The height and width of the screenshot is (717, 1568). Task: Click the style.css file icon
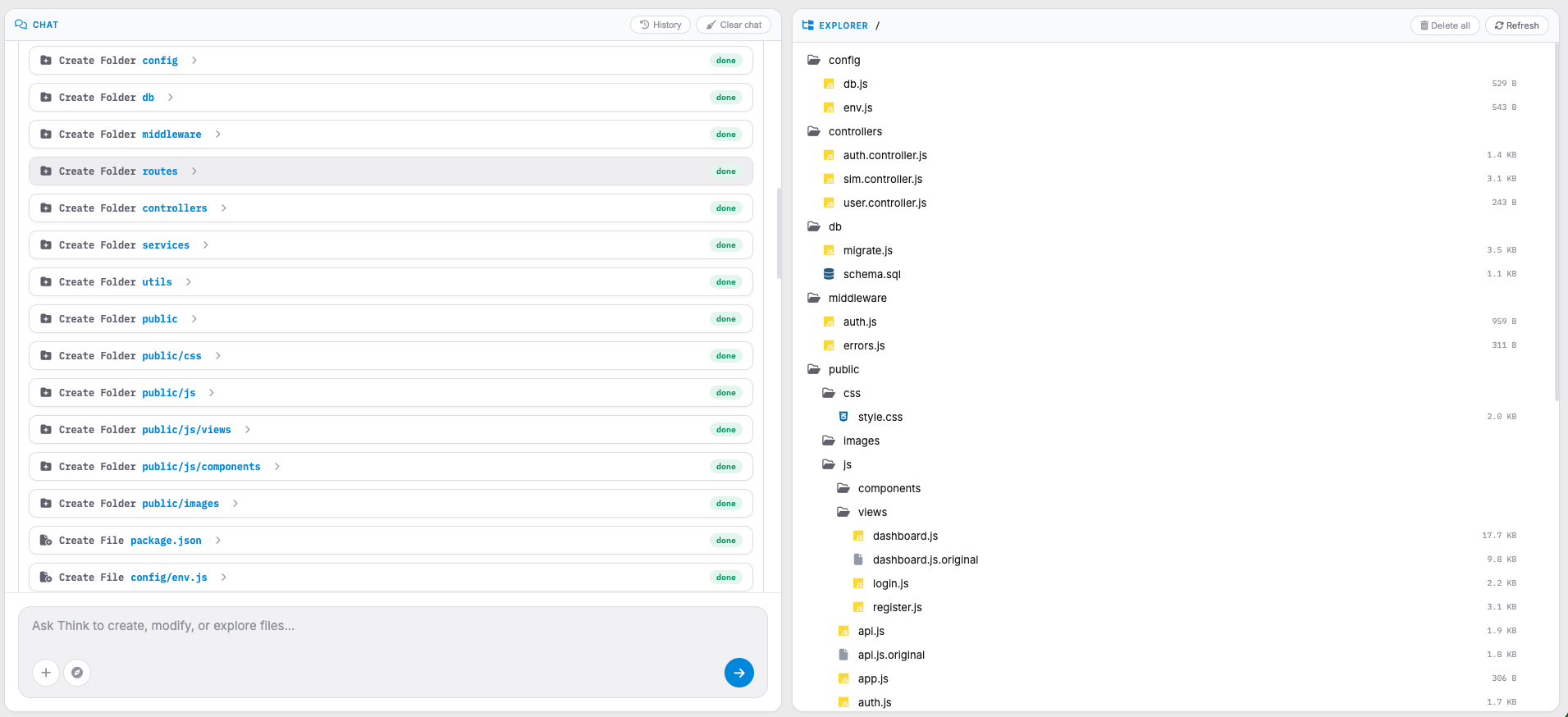[843, 417]
